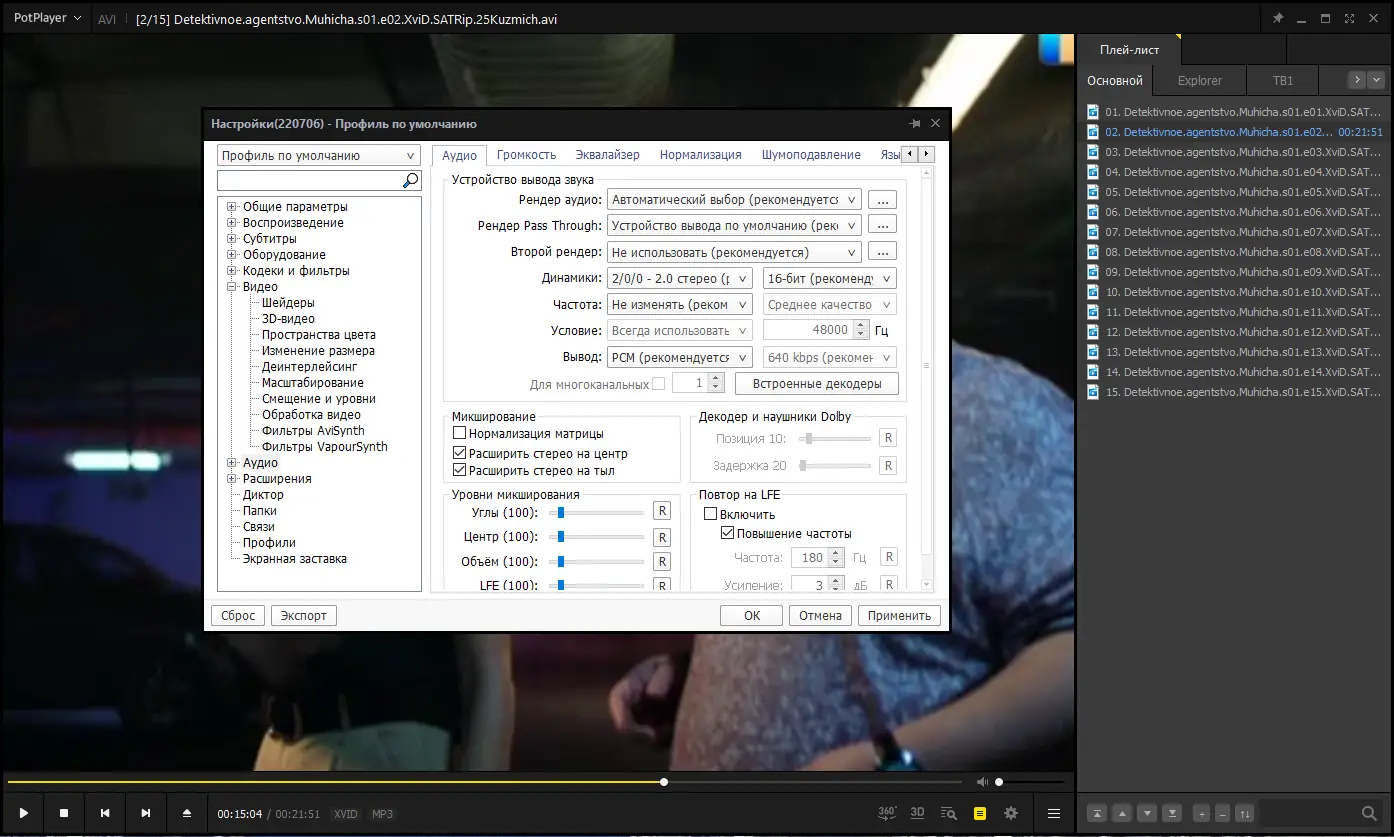
Task: Click the Play button in the player
Action: (x=24, y=813)
